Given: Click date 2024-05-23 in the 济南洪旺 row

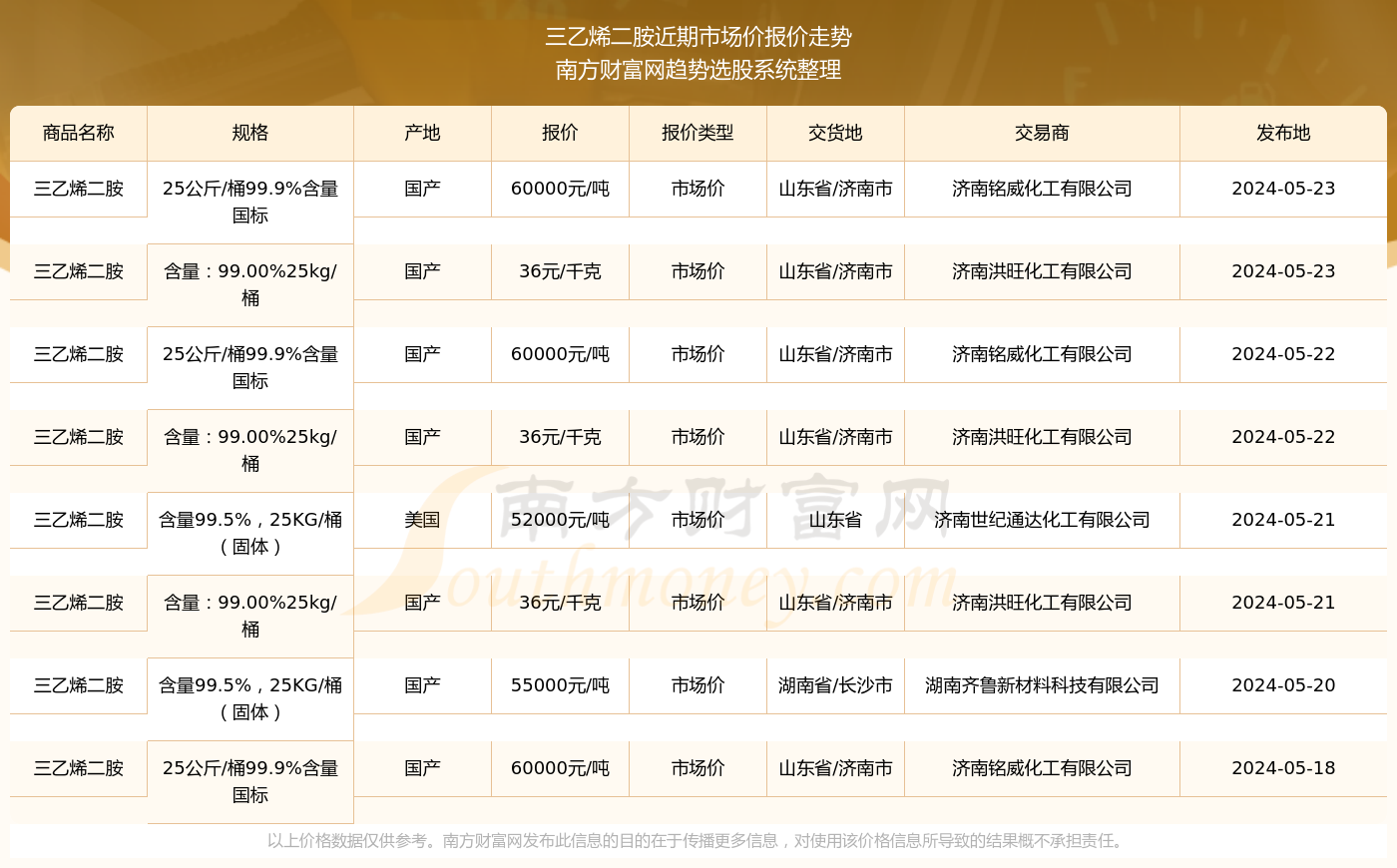Looking at the screenshot, I should pos(1283,271).
